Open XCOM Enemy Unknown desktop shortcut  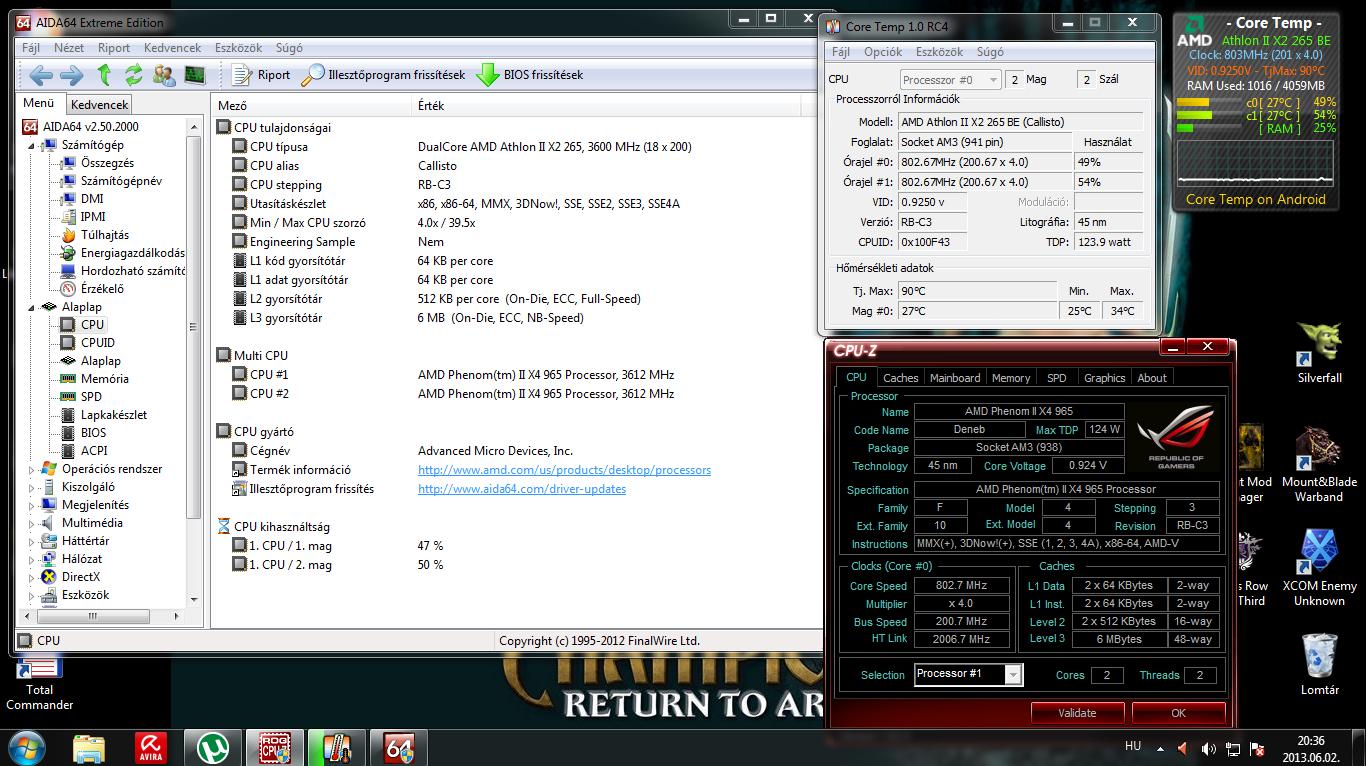pyautogui.click(x=1319, y=568)
